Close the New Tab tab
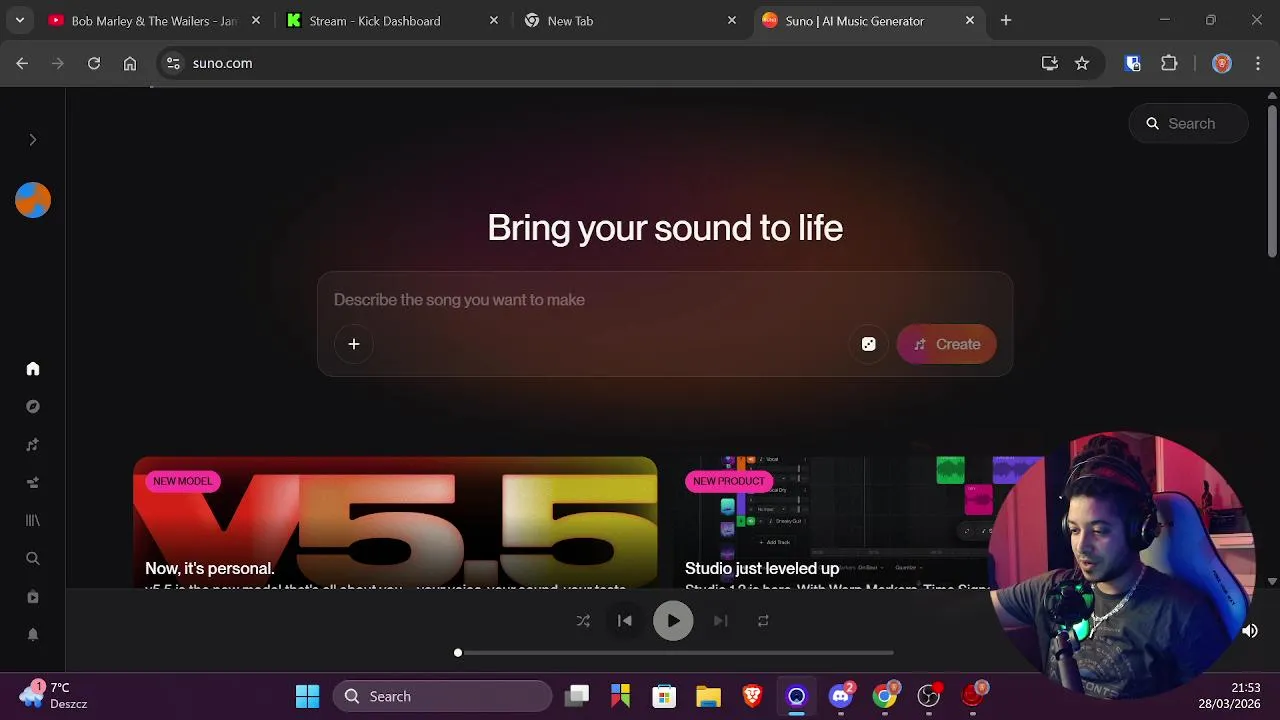 (x=732, y=20)
